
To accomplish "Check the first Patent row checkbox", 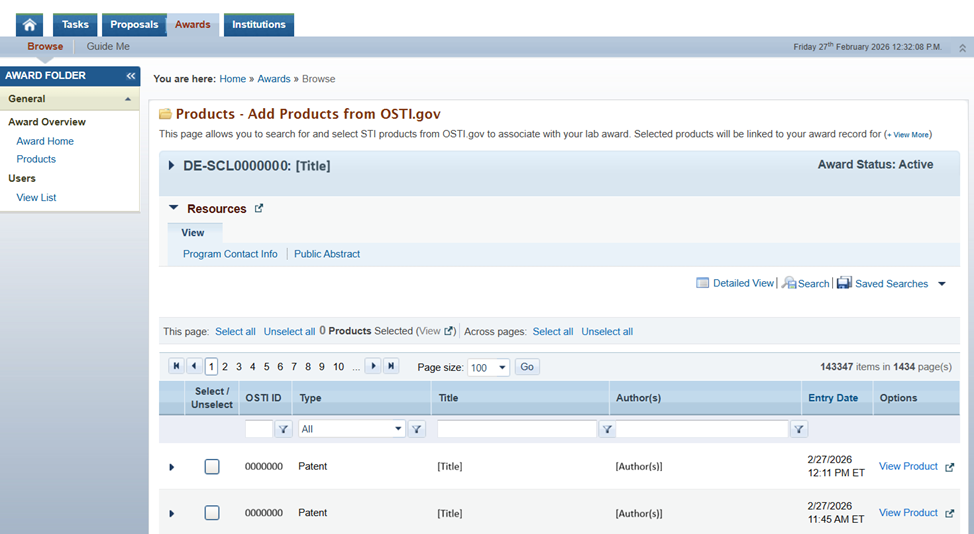I will 212,467.
